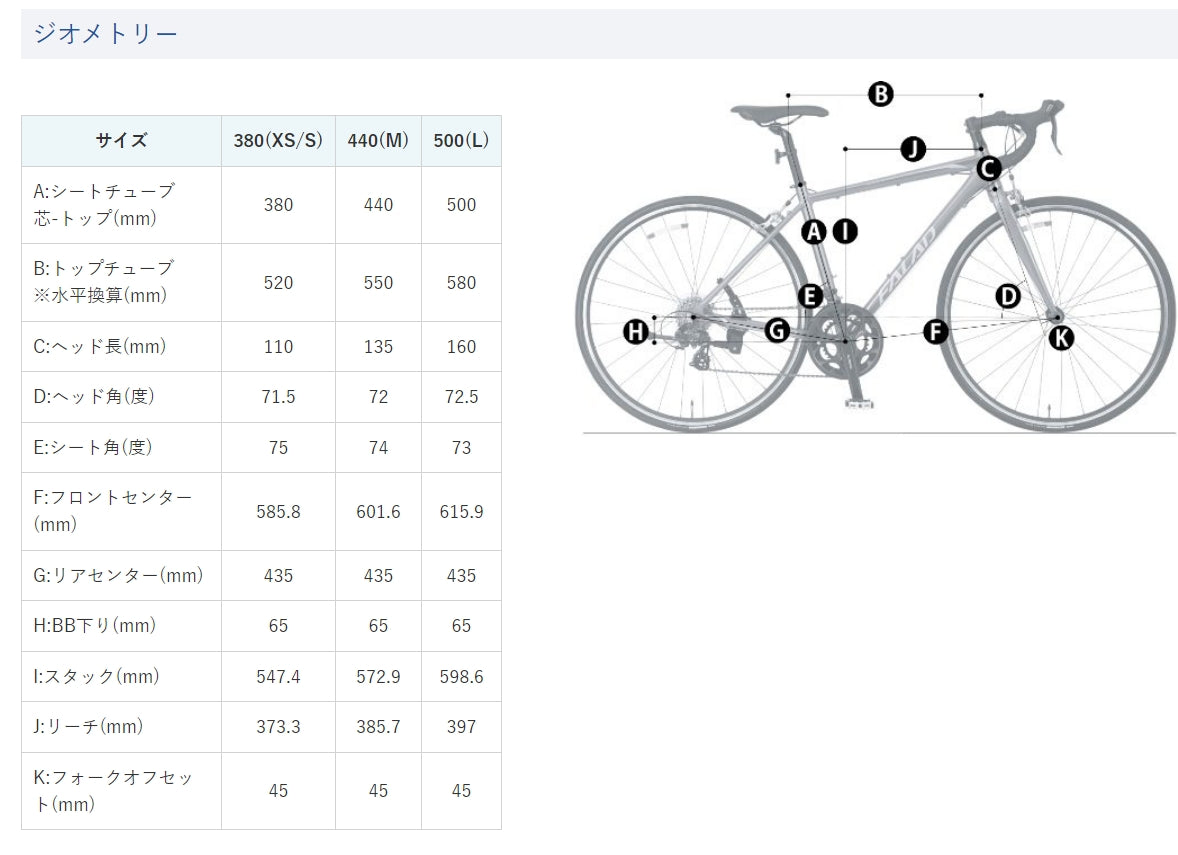Click the D head angle marker

1007,296
